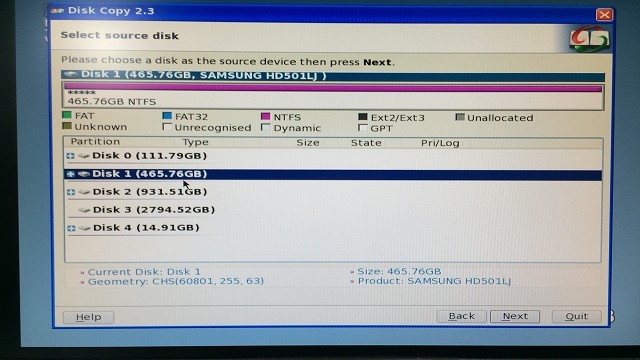Select the Disk 1 (465.76GB) row
The width and height of the screenshot is (640, 360).
333,174
